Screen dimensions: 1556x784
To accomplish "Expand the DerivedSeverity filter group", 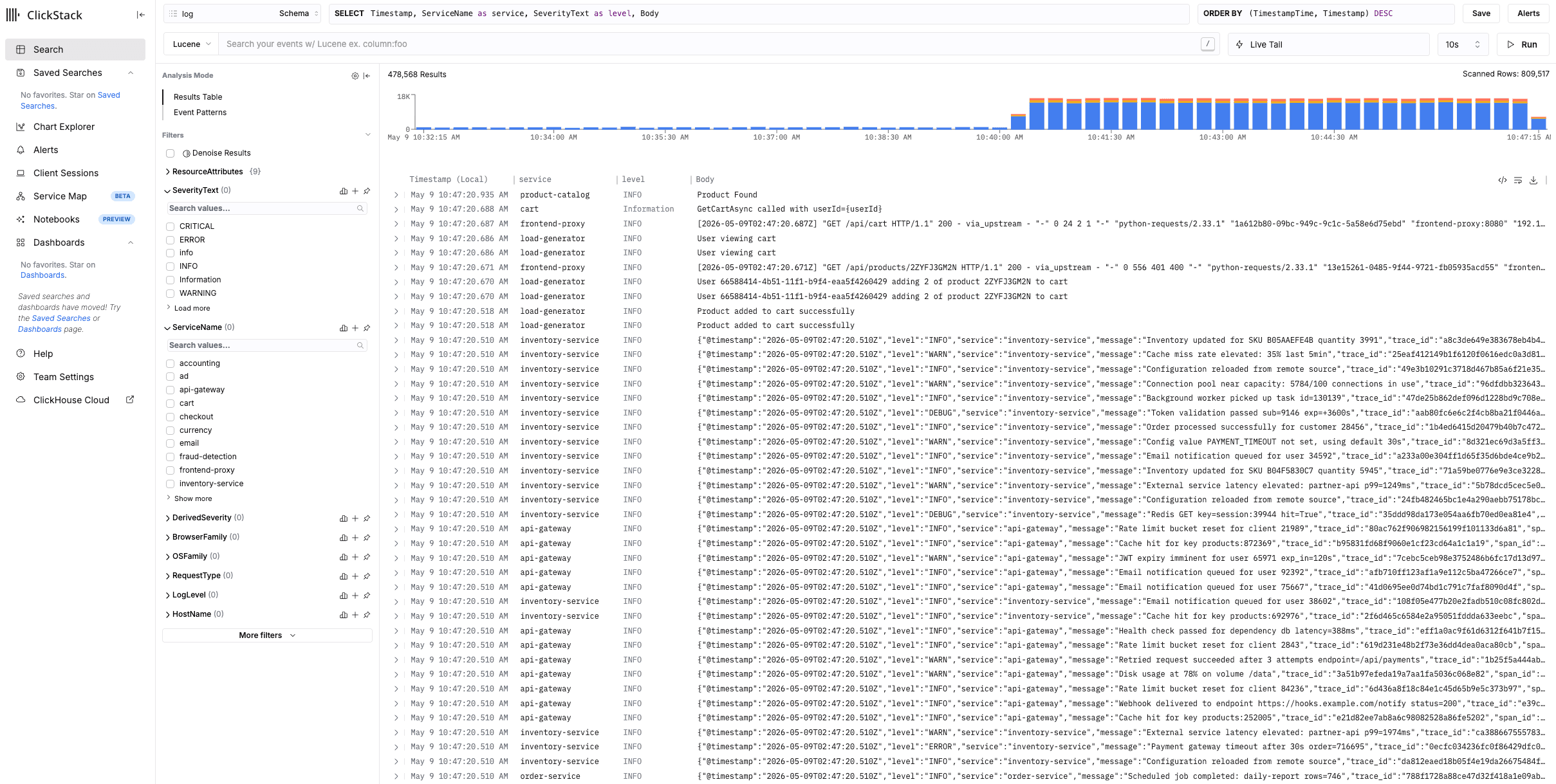I will point(204,518).
